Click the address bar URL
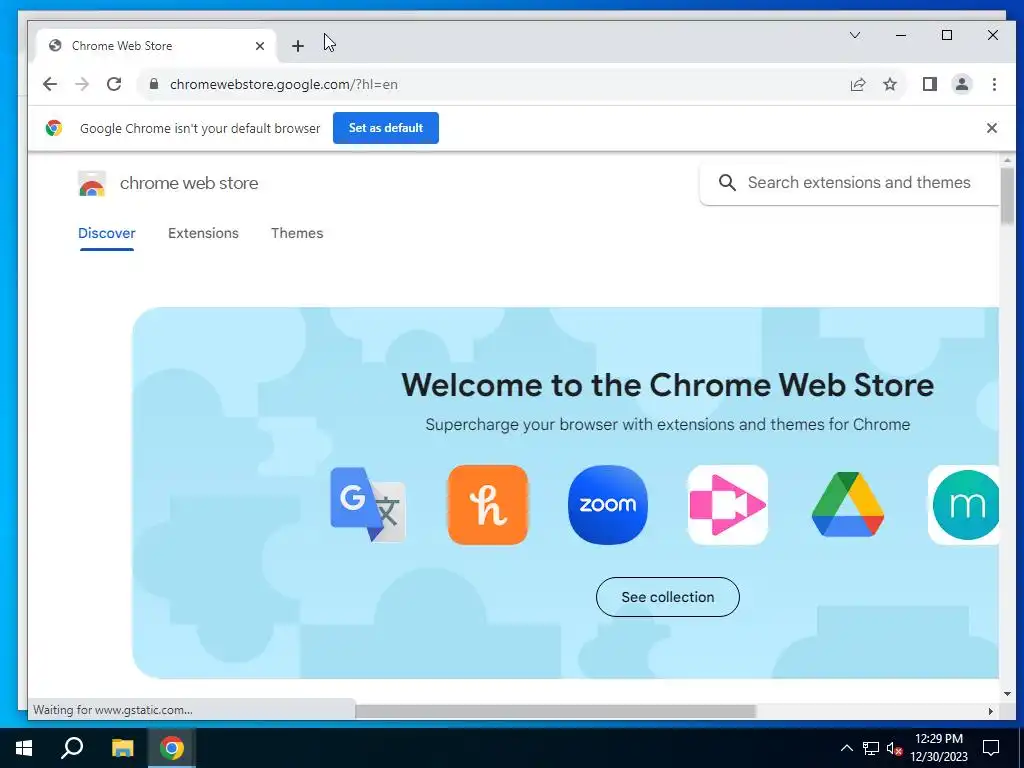This screenshot has width=1024, height=768. (283, 84)
